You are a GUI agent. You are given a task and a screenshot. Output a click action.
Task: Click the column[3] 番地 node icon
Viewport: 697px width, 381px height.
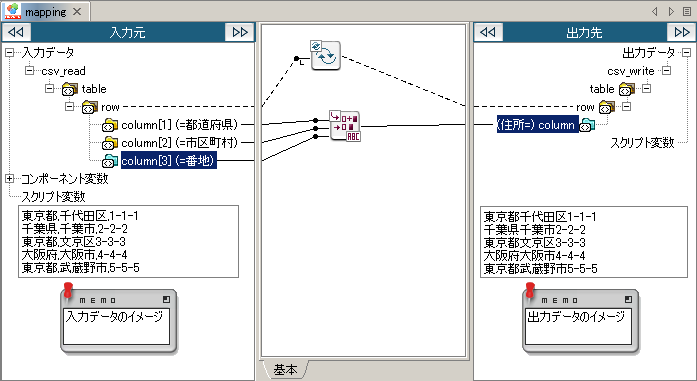110,161
